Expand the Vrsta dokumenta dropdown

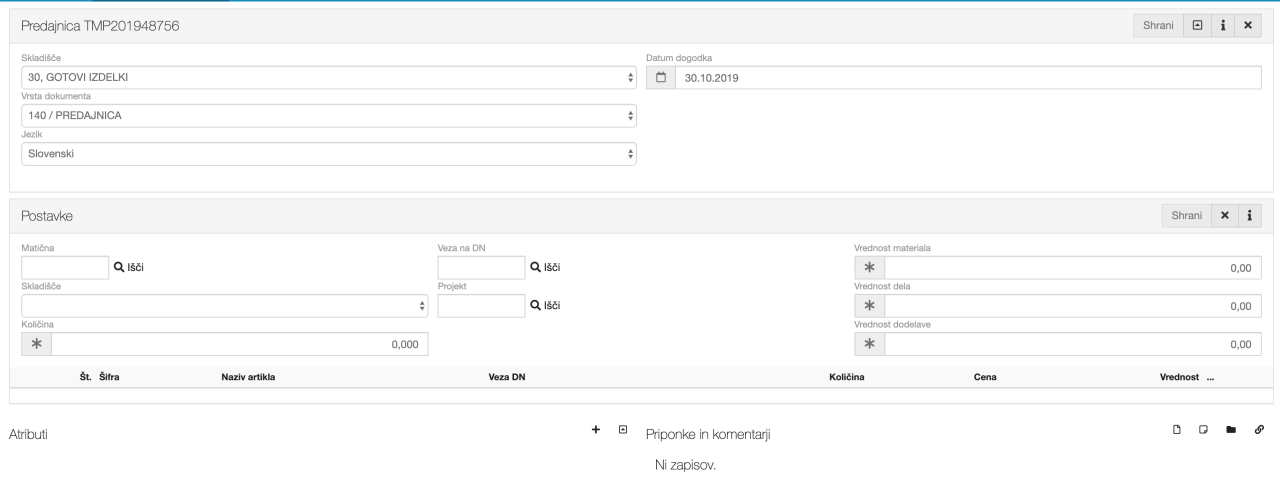click(329, 116)
